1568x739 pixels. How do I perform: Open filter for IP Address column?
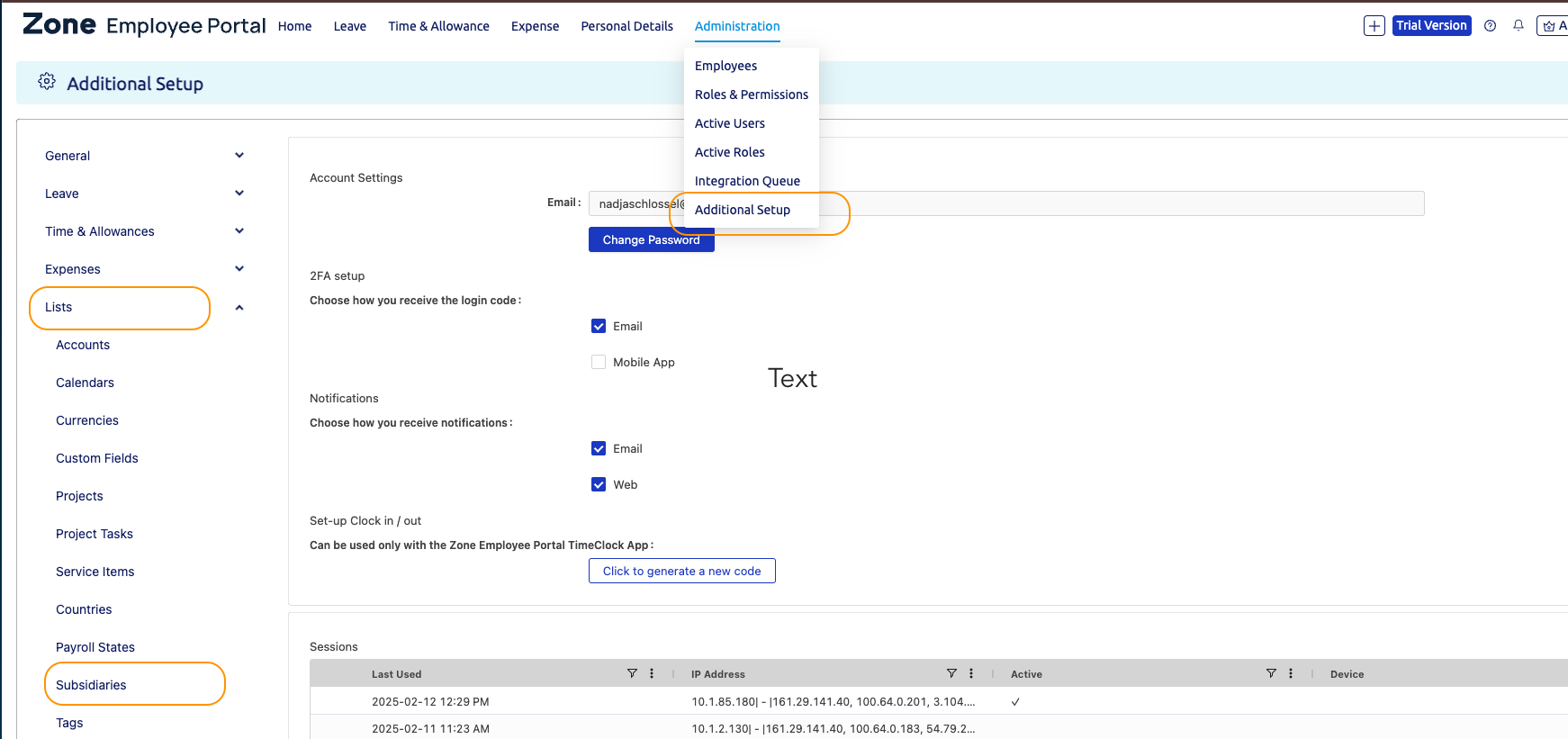pyautogui.click(x=951, y=673)
